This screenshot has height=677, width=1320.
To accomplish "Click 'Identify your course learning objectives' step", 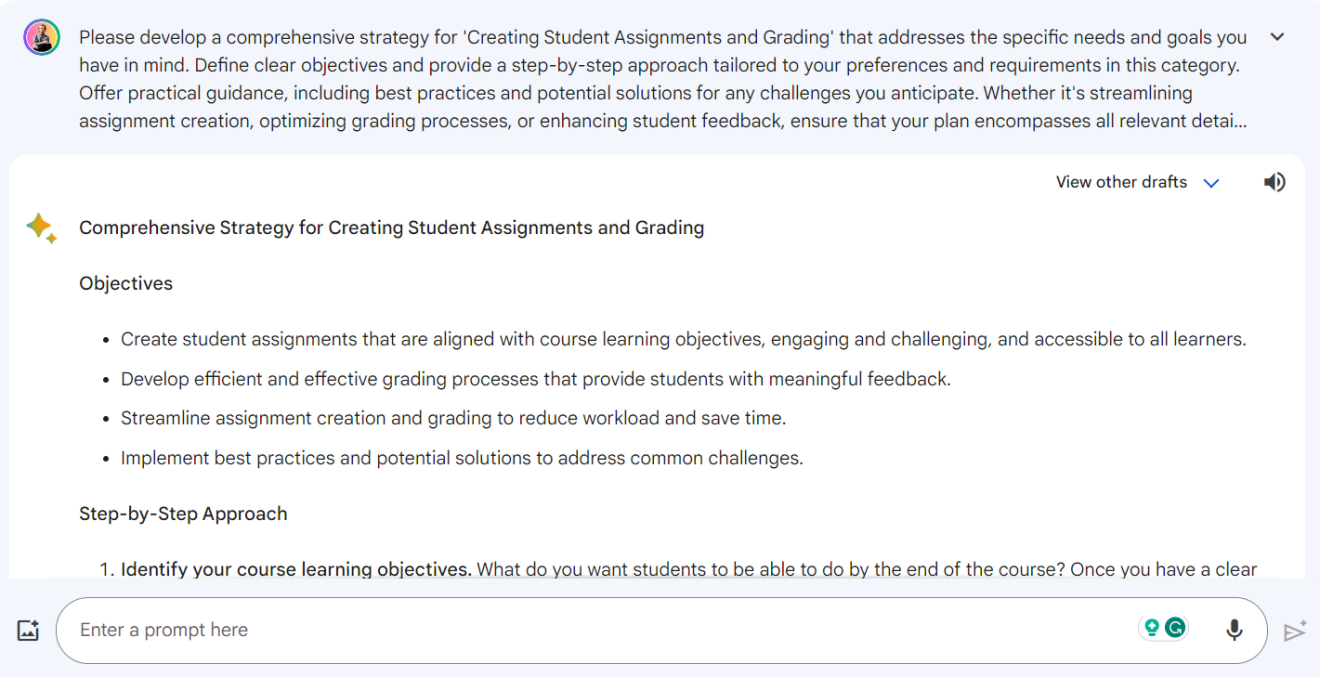I will point(296,570).
